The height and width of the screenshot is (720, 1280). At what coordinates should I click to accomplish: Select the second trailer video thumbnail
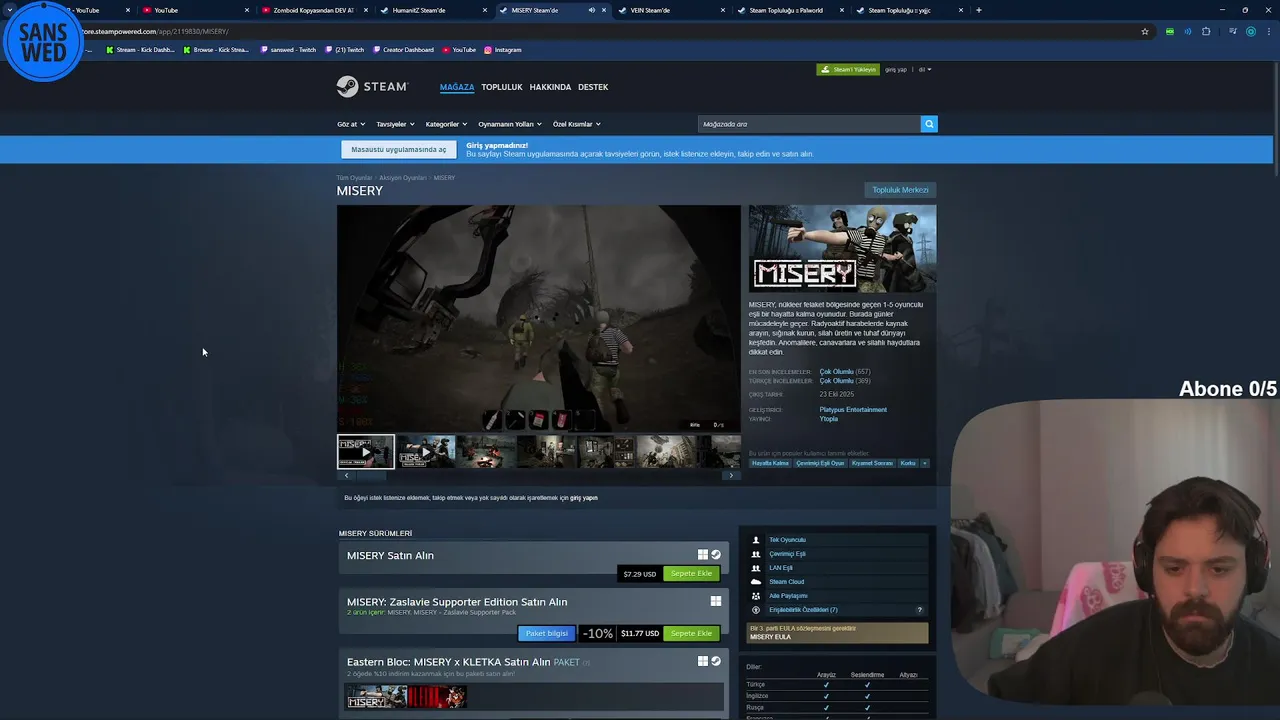pyautogui.click(x=427, y=452)
